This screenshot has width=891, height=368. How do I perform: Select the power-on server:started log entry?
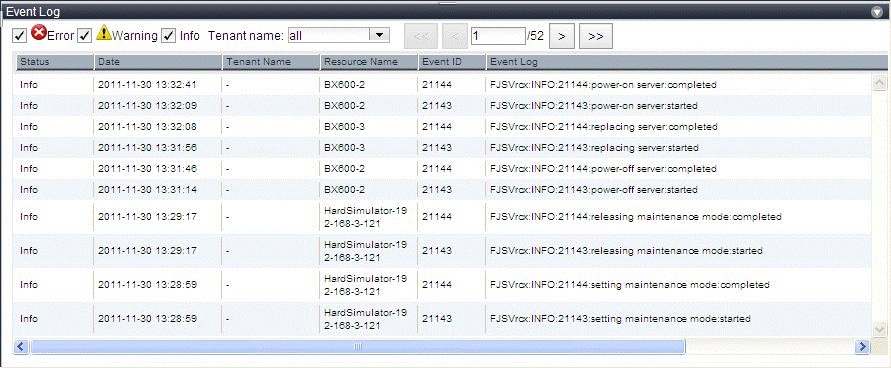click(594, 106)
